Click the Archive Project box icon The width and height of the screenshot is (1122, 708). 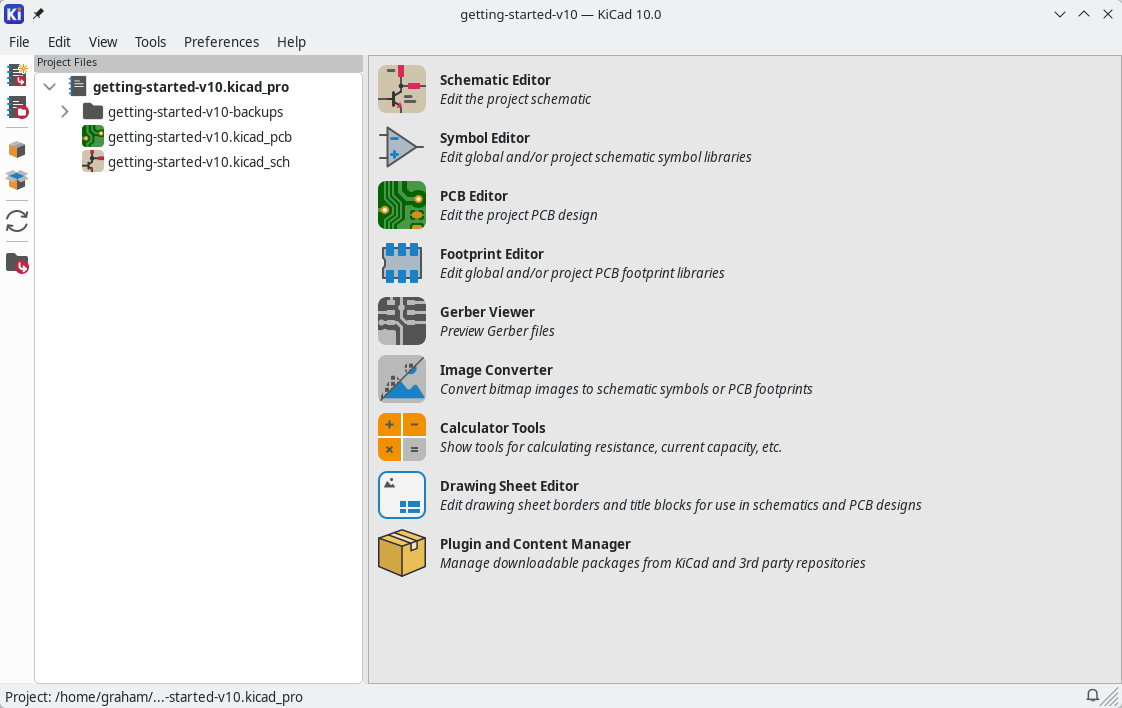click(17, 150)
